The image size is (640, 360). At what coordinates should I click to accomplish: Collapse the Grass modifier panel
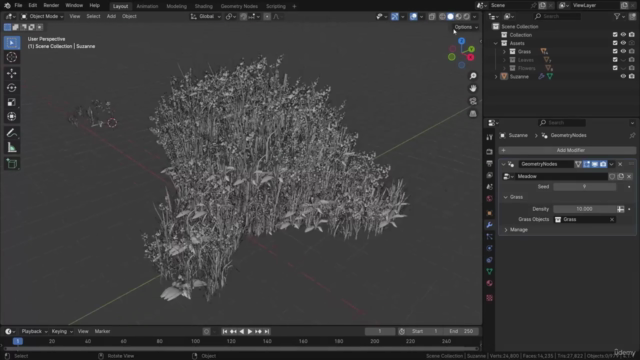tap(506, 197)
